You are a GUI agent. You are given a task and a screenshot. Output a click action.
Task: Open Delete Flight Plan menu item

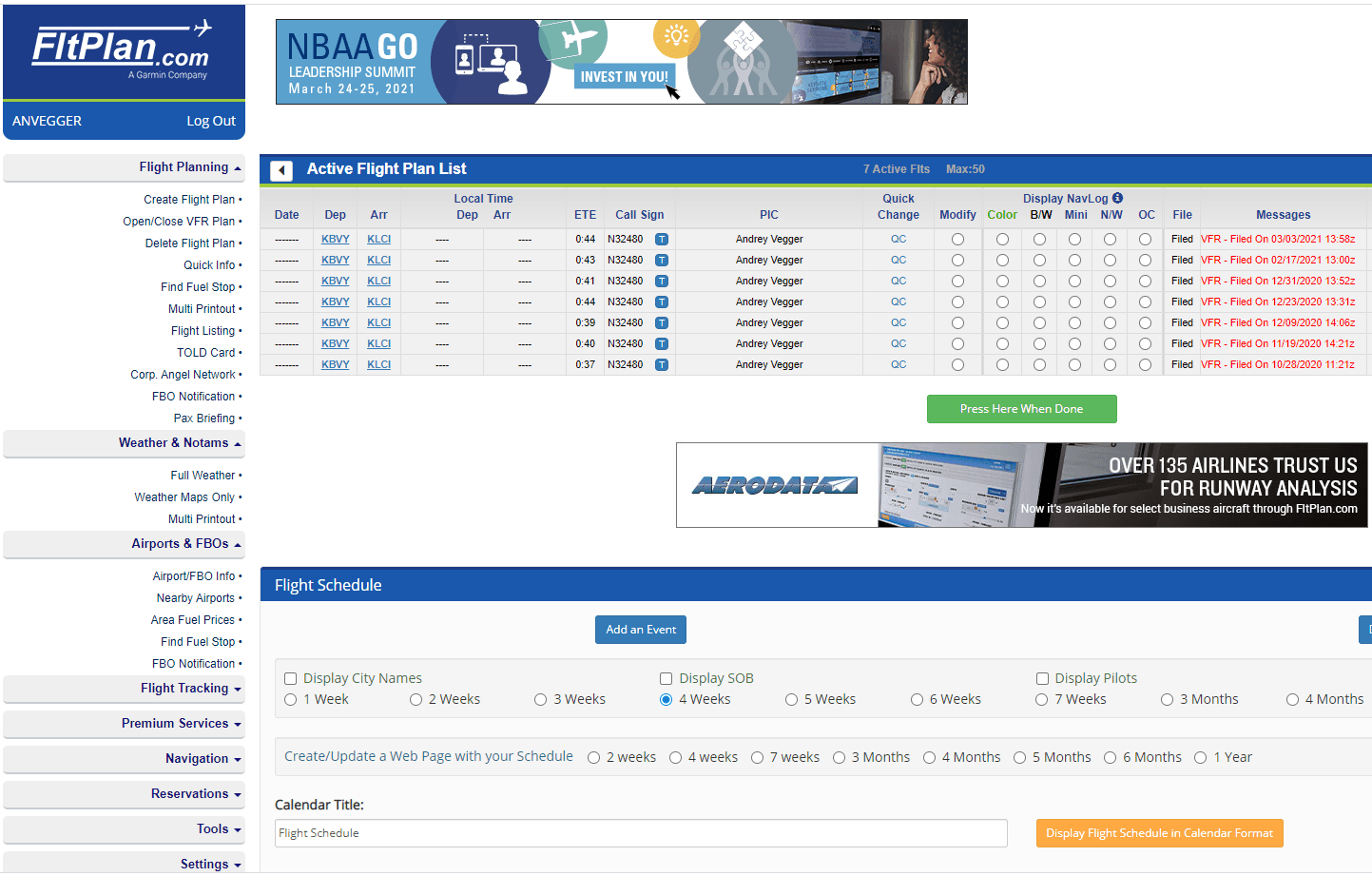coord(190,243)
